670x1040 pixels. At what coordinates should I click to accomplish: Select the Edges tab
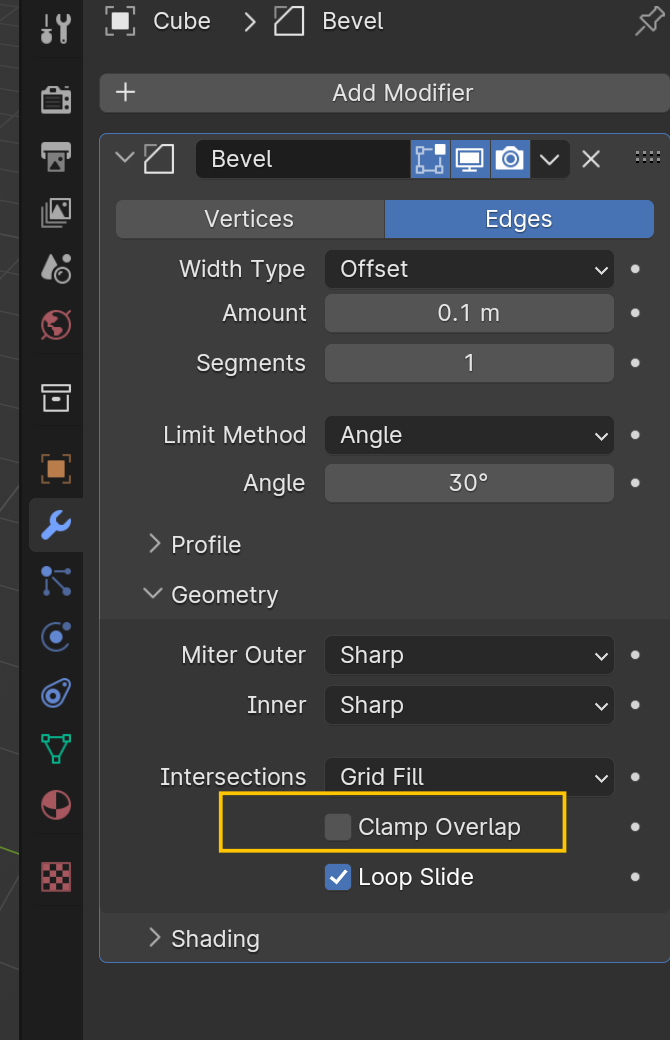[x=519, y=219]
